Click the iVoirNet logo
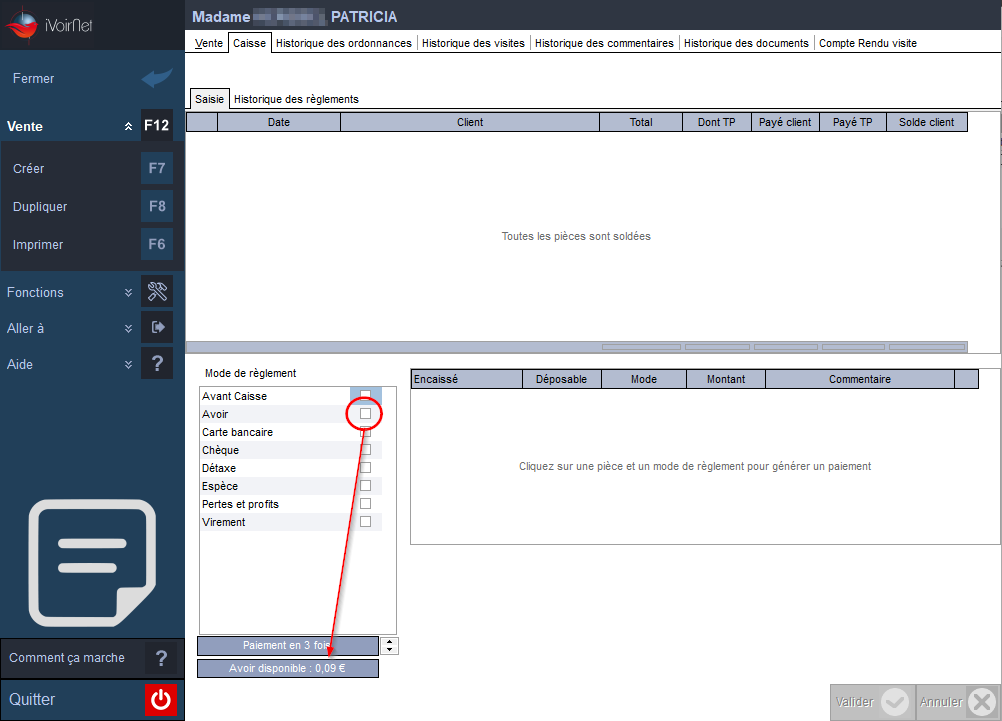The image size is (1002, 721). [49, 25]
